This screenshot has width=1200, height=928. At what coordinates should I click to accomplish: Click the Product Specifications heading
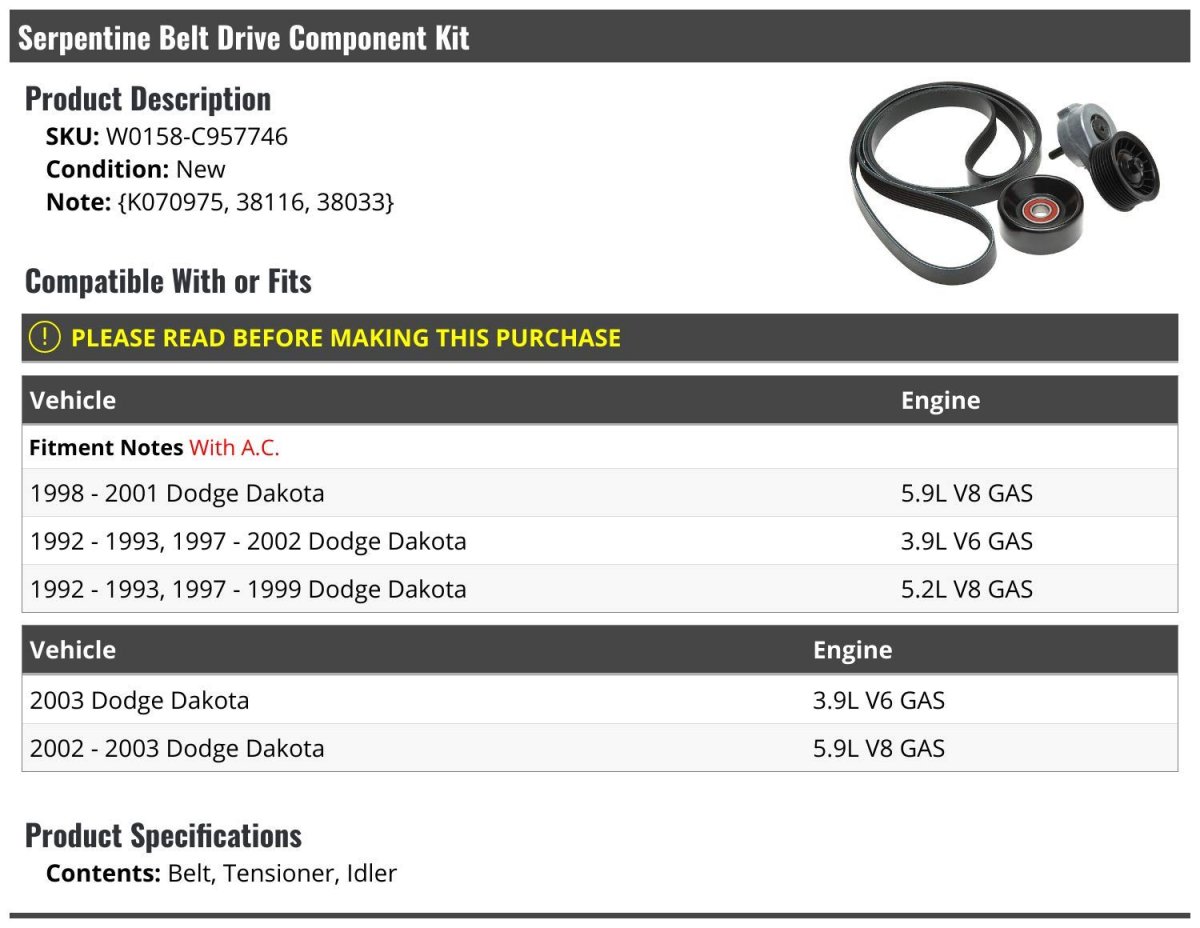[163, 836]
